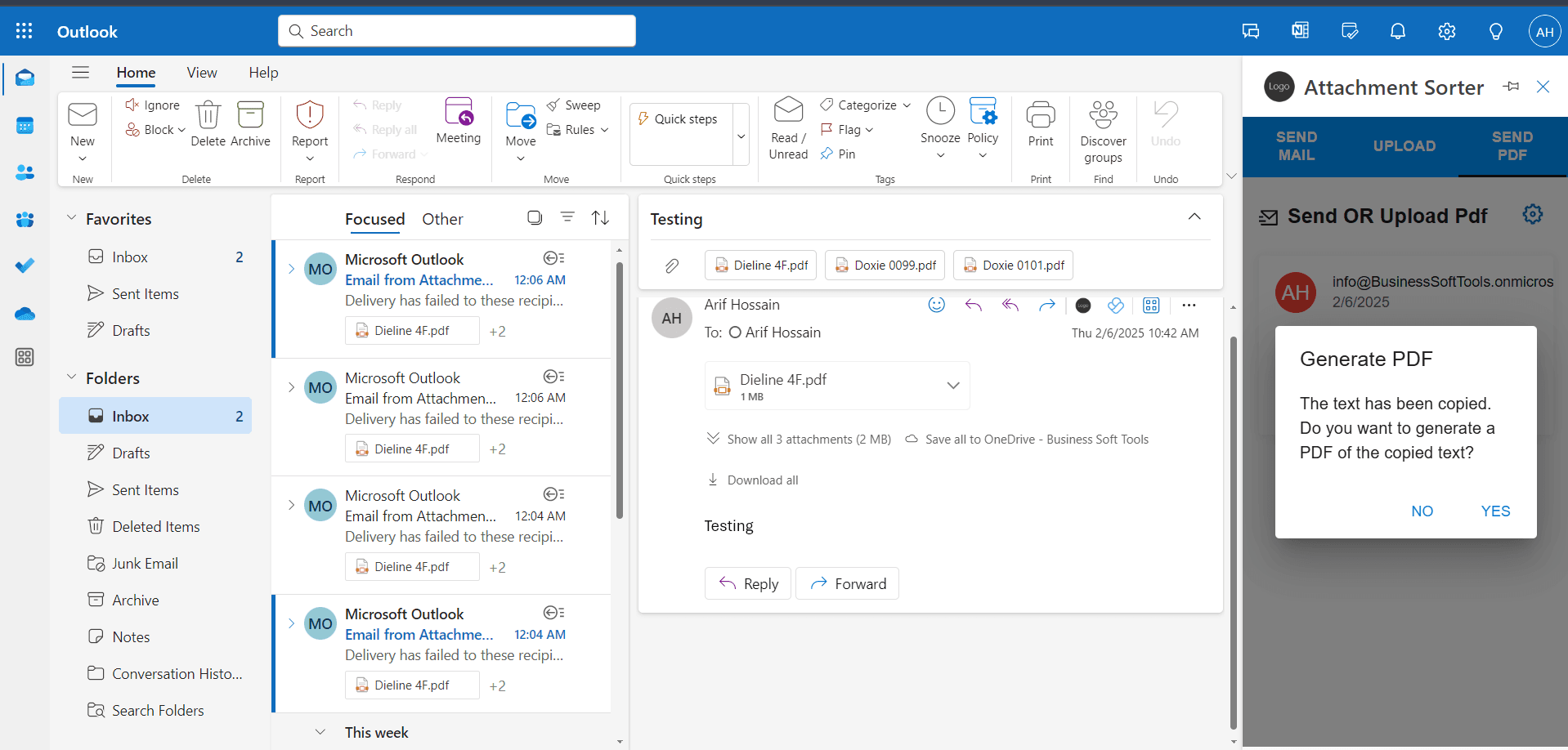Switch to SEND PDF tab

coord(1512,146)
